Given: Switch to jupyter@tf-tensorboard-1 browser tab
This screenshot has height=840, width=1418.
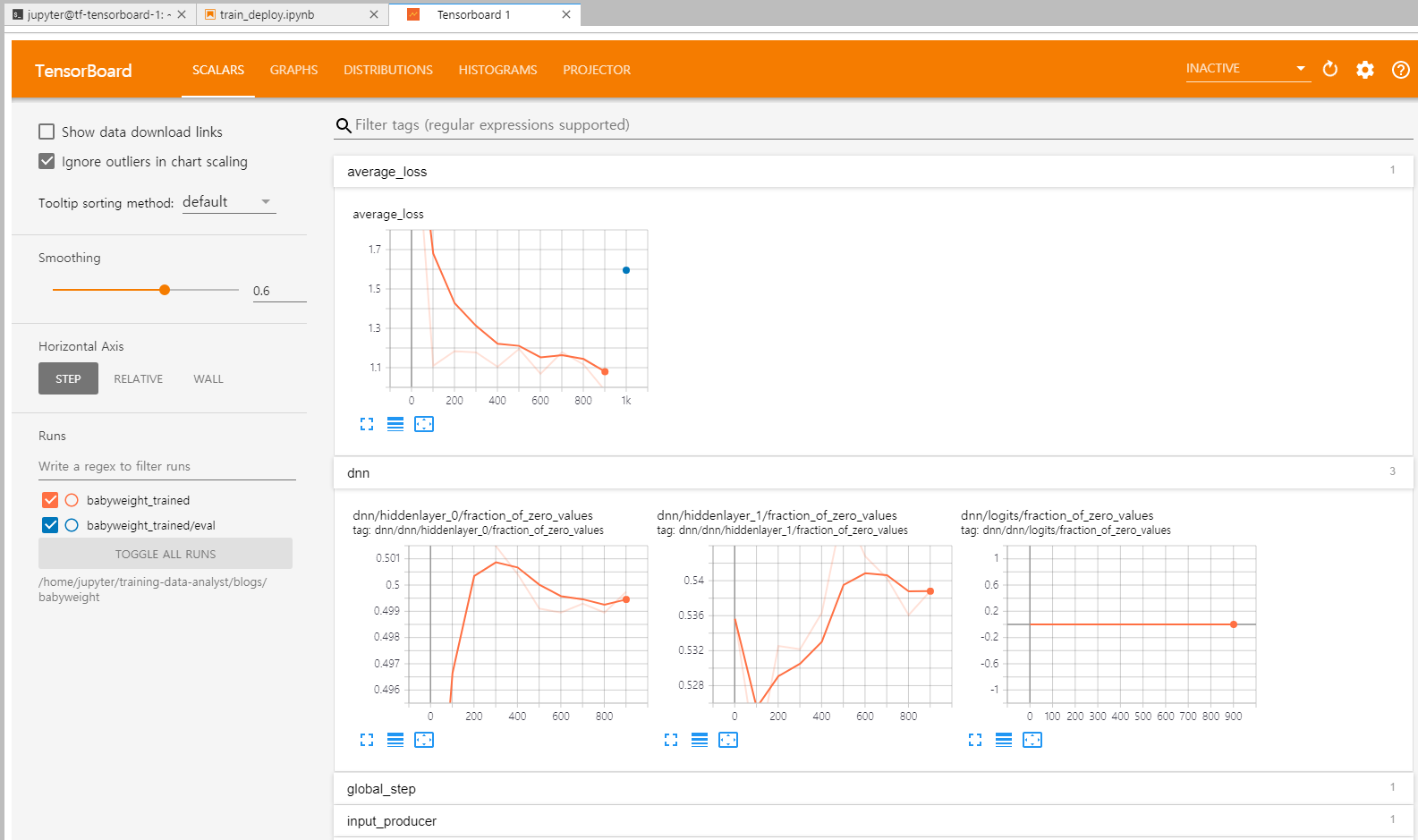Looking at the screenshot, I should pos(98,14).
